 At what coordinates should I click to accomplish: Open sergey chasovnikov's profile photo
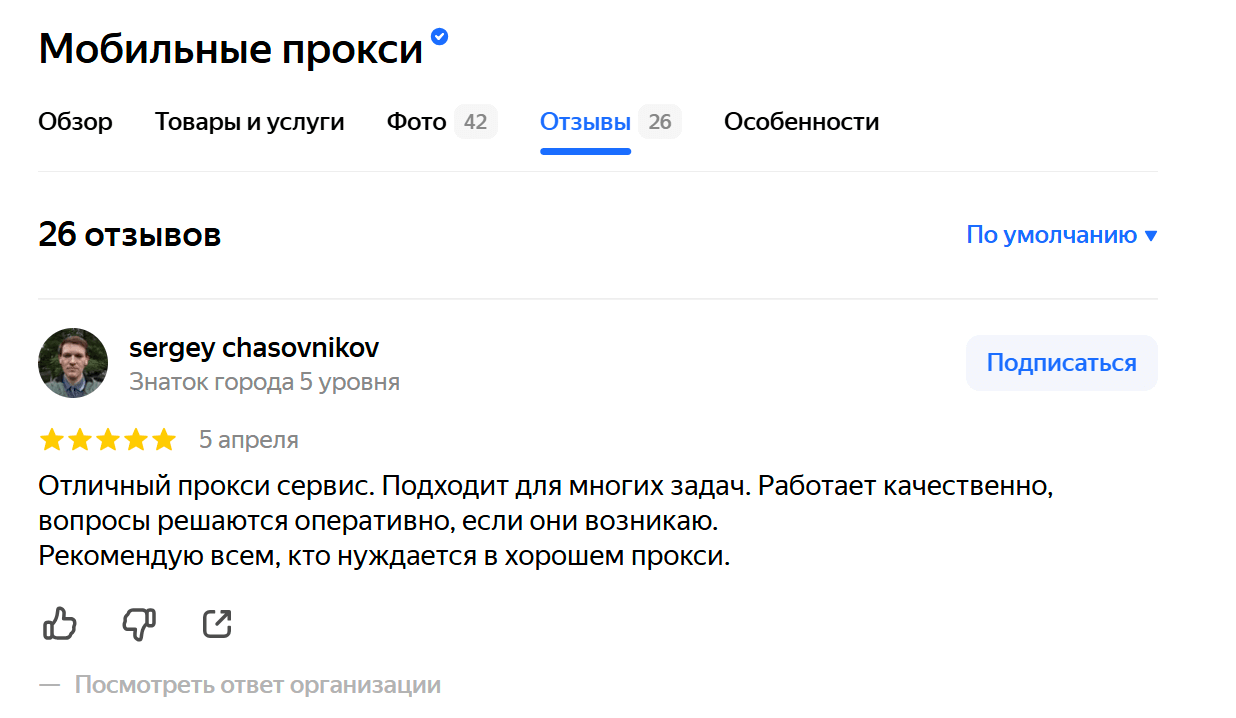[x=73, y=363]
